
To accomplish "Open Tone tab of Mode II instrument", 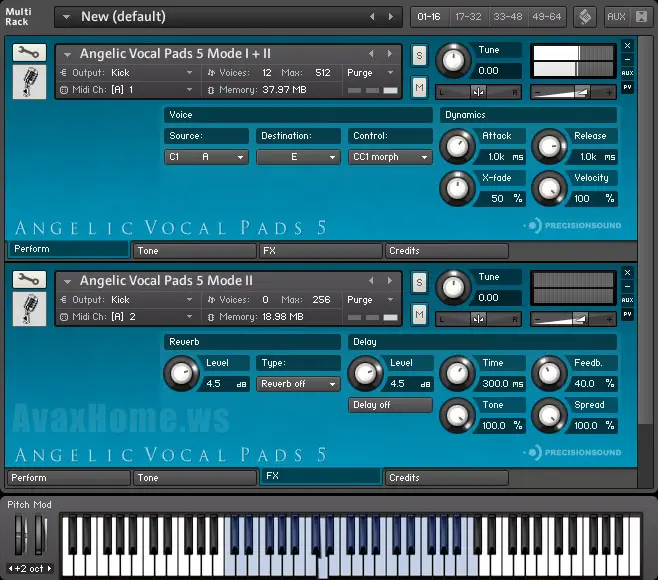I will [x=195, y=478].
